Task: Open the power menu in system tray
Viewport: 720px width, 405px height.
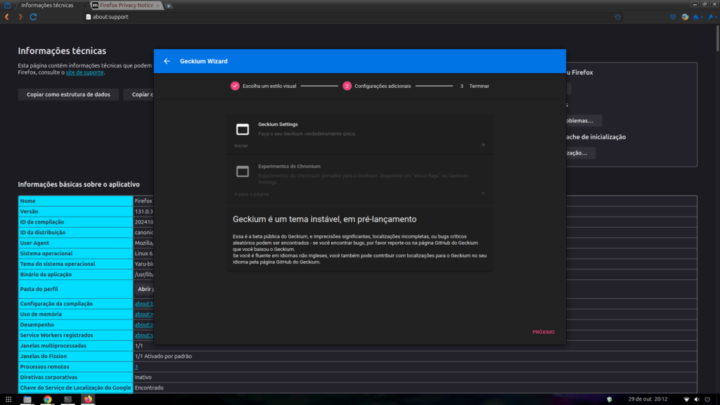Action: 708,399
